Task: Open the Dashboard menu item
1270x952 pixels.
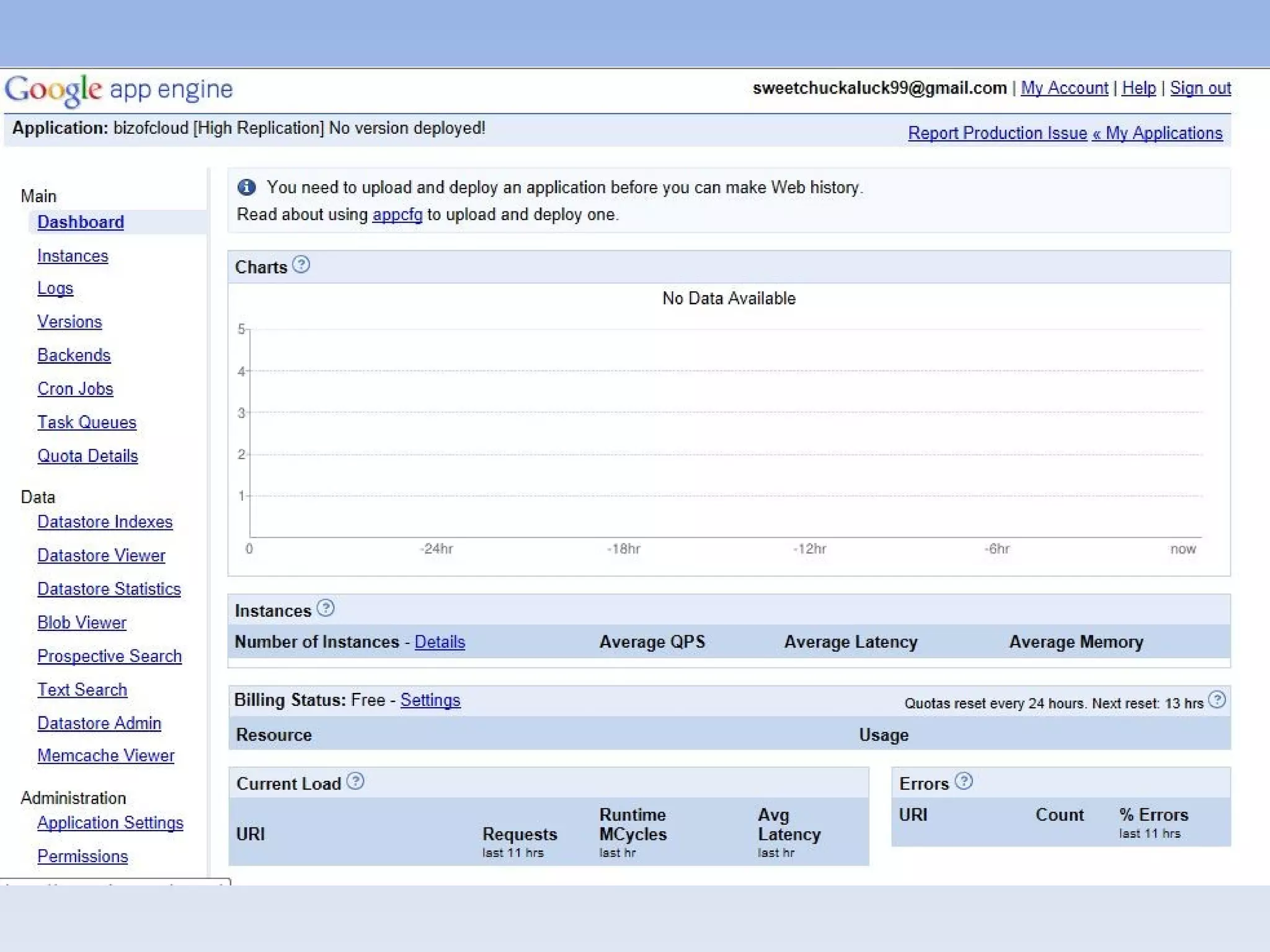Action: [x=81, y=222]
